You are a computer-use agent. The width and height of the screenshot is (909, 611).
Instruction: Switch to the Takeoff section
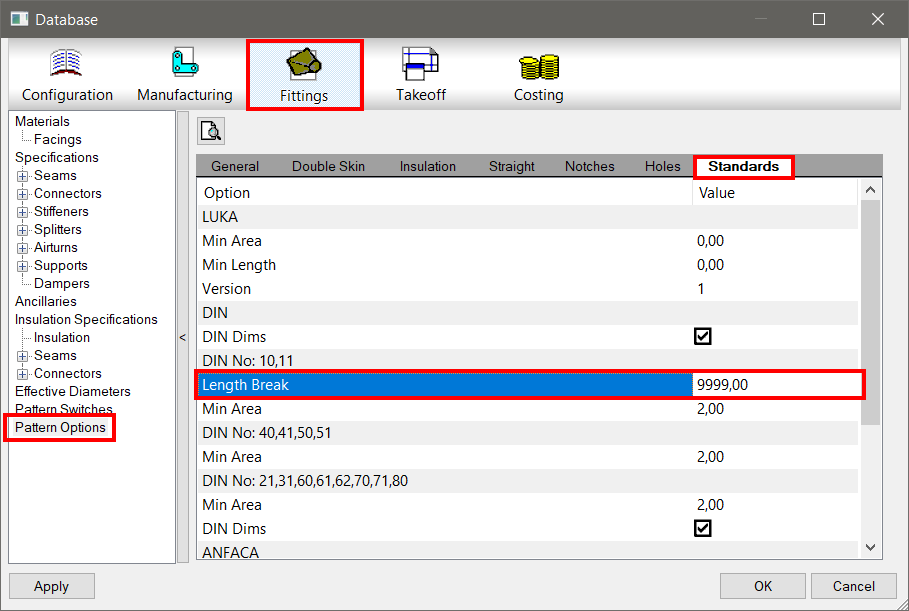click(x=420, y=74)
